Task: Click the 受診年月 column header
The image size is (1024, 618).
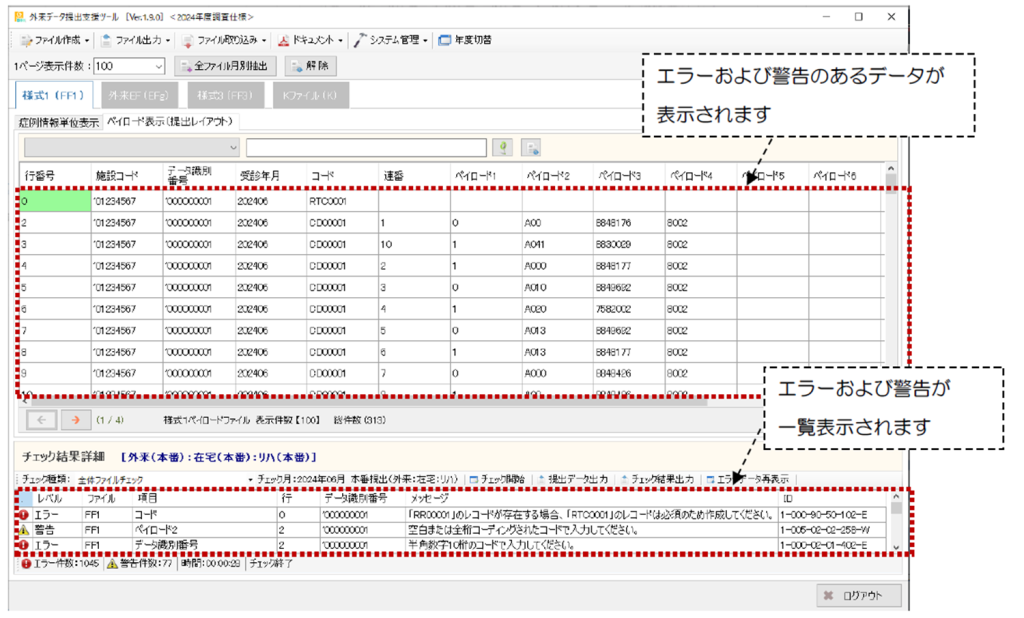Action: pos(270,176)
